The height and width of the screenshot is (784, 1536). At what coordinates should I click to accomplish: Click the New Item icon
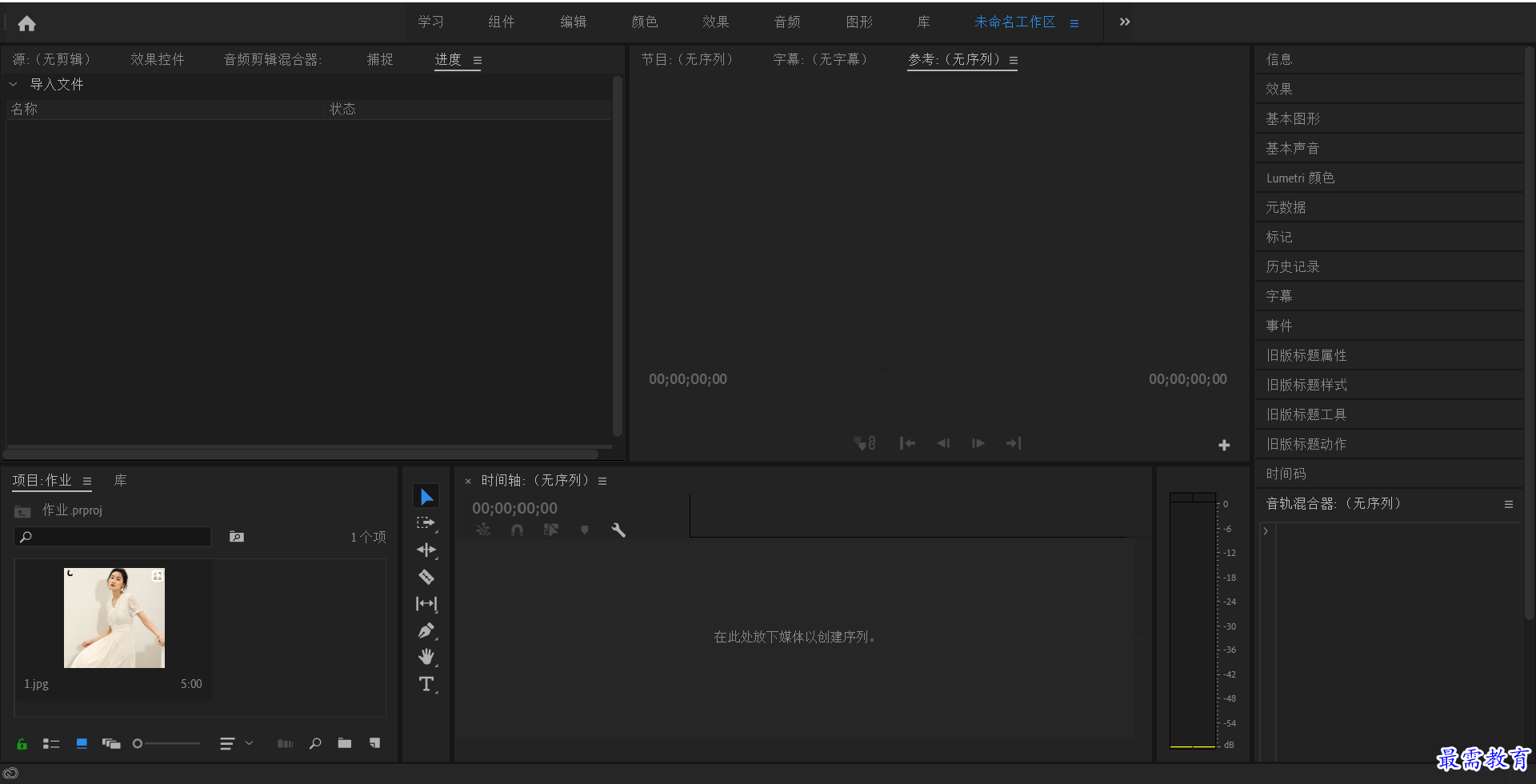(x=374, y=743)
